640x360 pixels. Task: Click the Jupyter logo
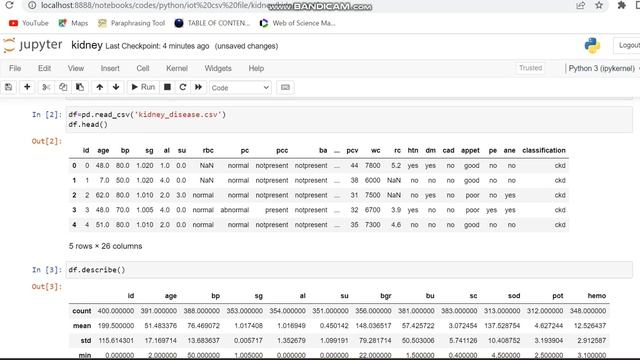click(33, 45)
